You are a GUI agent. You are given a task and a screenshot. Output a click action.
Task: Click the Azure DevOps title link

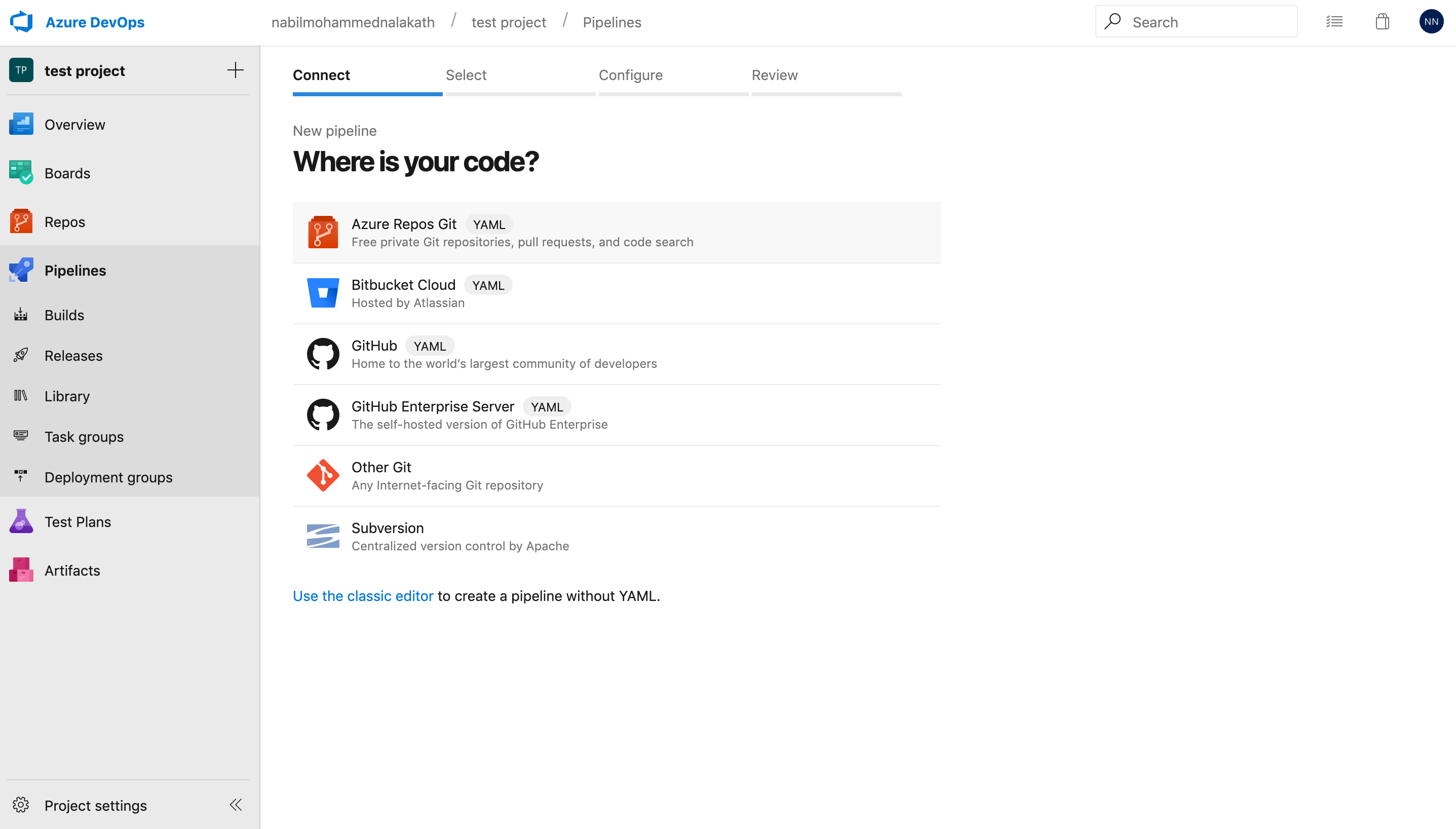(x=95, y=22)
